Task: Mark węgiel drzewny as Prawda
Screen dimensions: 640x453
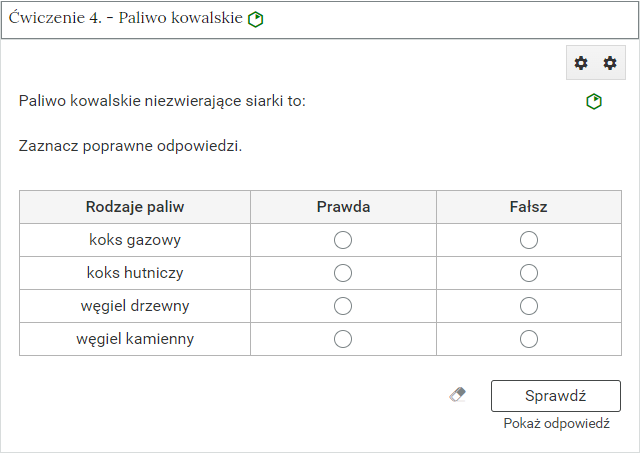Action: point(343,306)
